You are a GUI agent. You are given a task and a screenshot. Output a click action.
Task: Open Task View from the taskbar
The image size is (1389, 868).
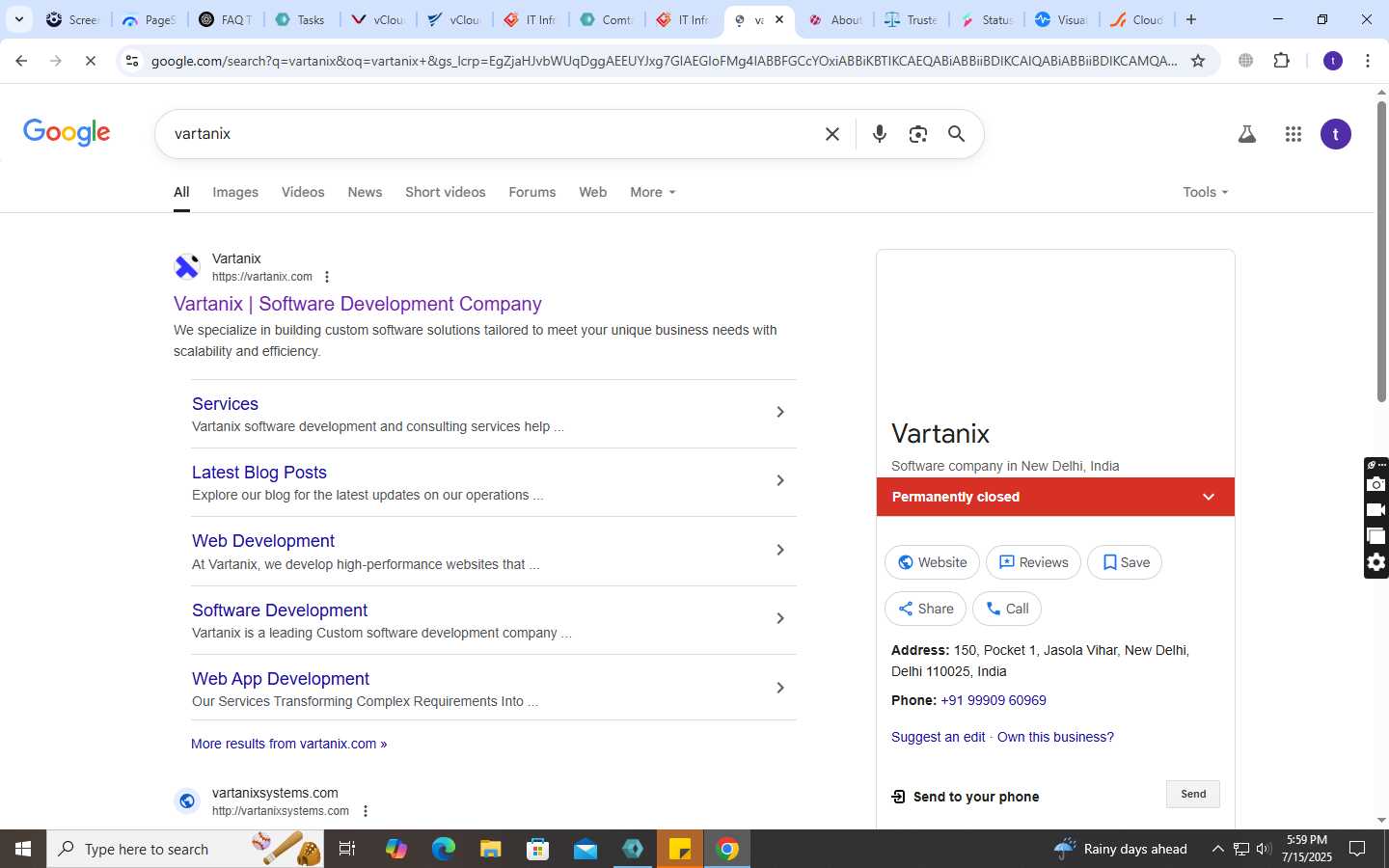pyautogui.click(x=347, y=849)
